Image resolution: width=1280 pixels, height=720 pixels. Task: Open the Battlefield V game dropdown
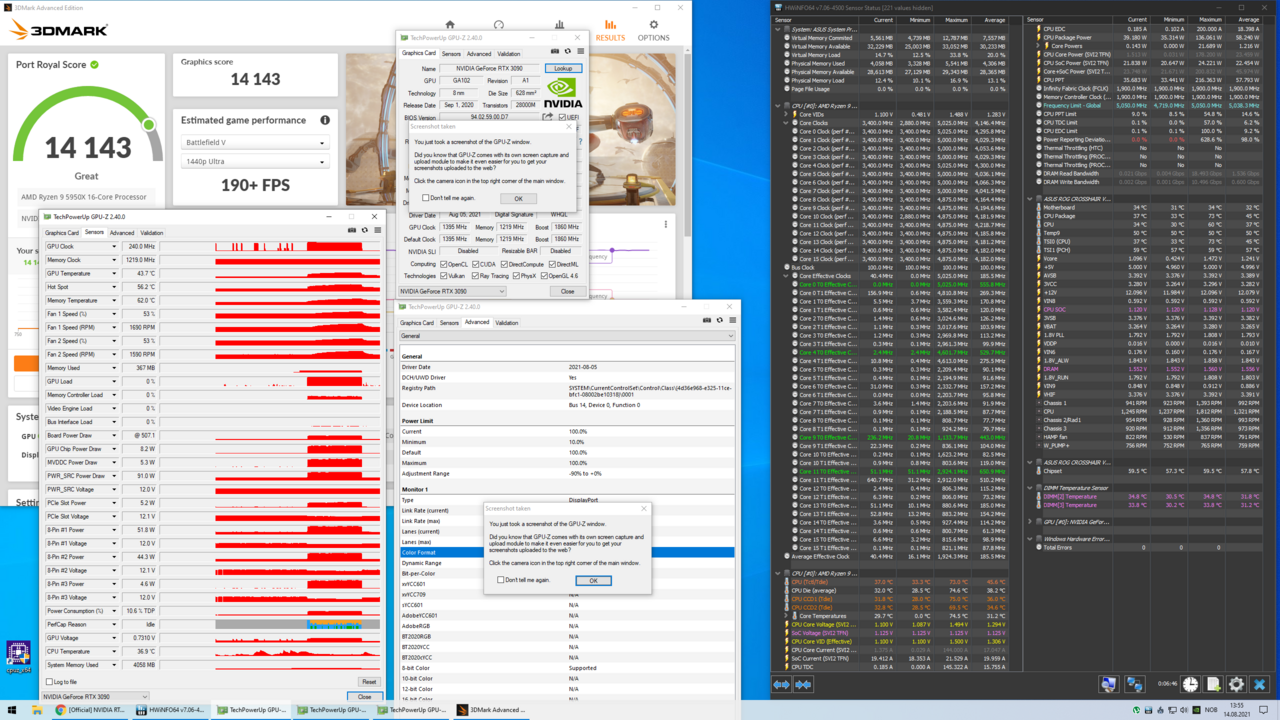point(255,143)
